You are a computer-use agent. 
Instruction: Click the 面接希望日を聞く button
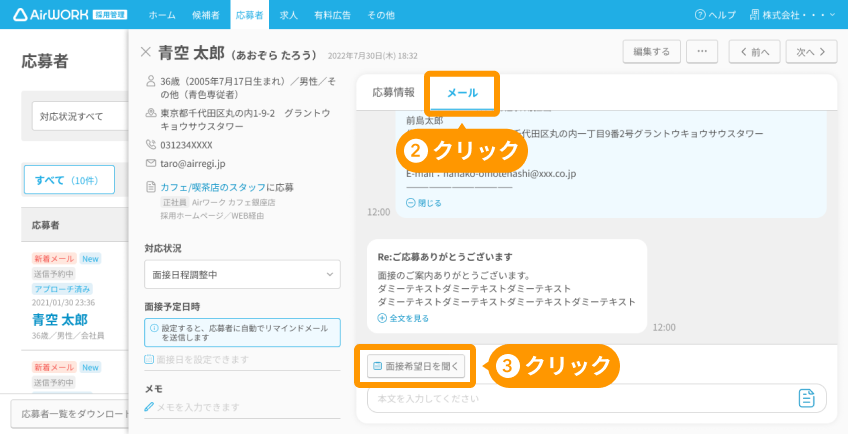tap(415, 366)
